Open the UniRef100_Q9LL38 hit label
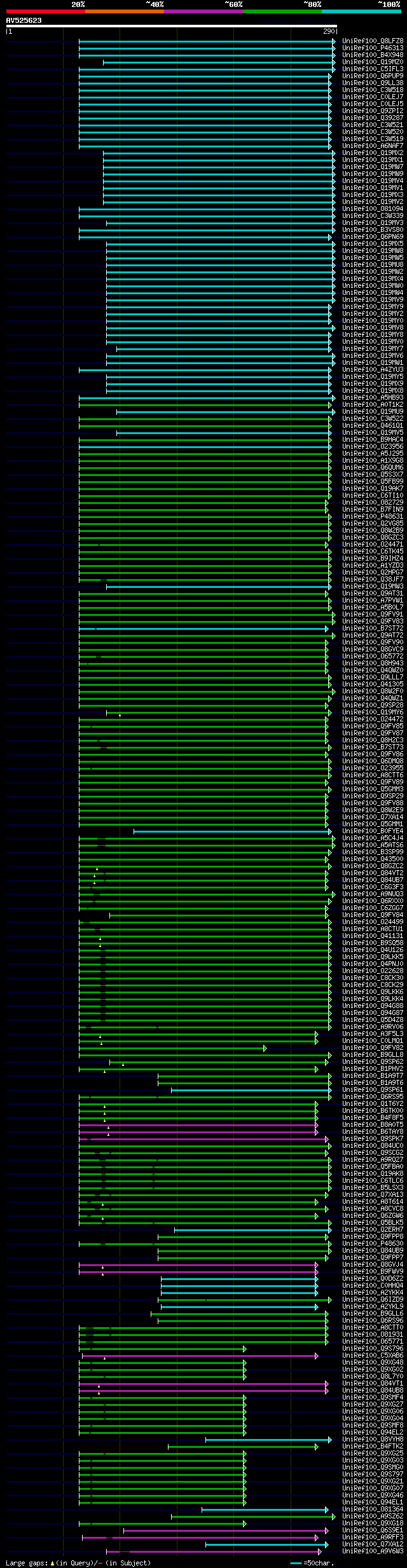 pyautogui.click(x=373, y=83)
